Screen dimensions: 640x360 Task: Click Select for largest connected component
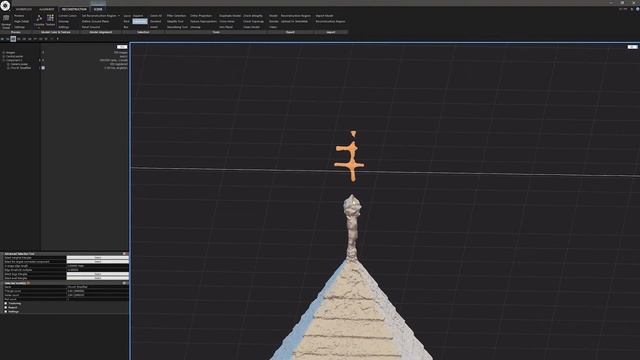click(x=98, y=262)
